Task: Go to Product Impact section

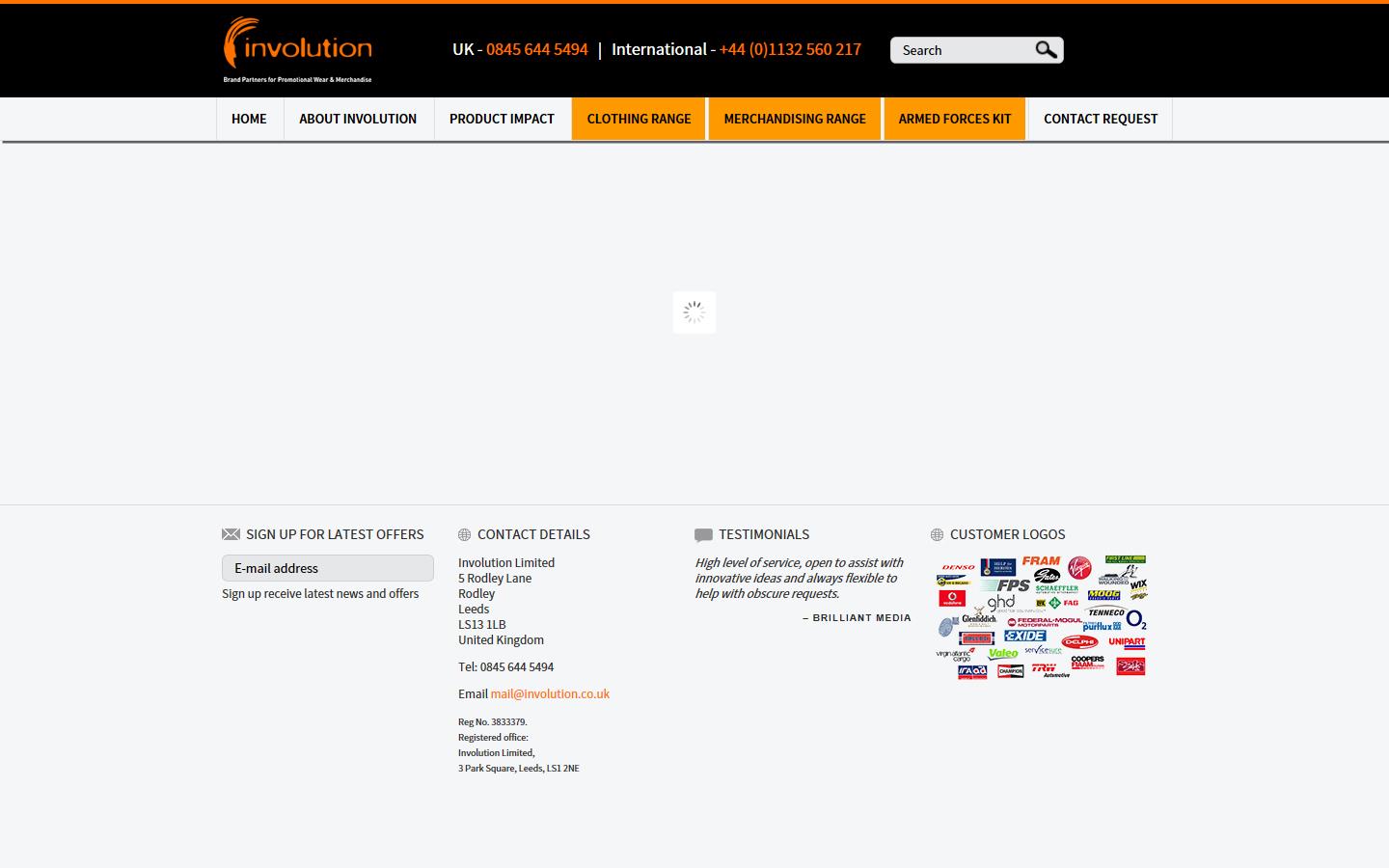Action: pos(502,119)
